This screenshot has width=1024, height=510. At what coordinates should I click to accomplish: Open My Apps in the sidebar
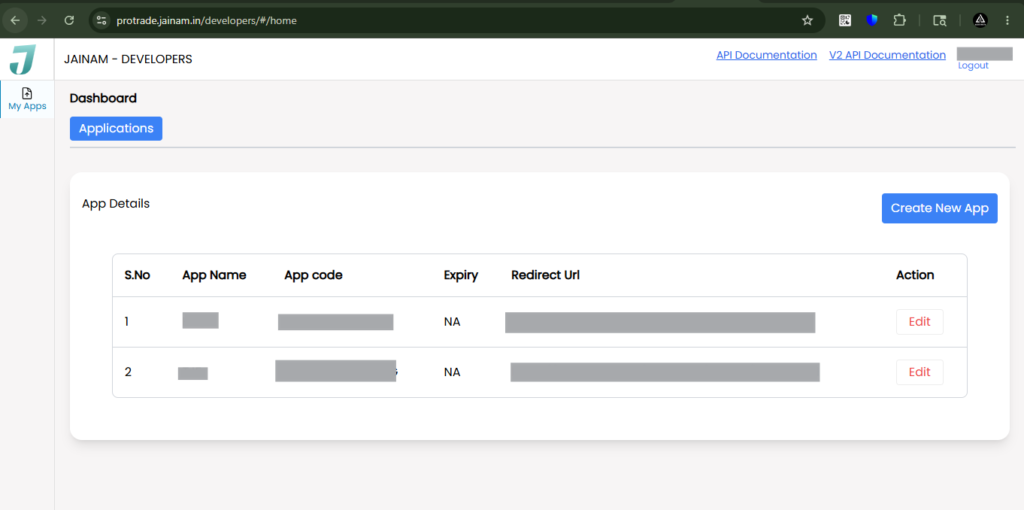pos(27,99)
